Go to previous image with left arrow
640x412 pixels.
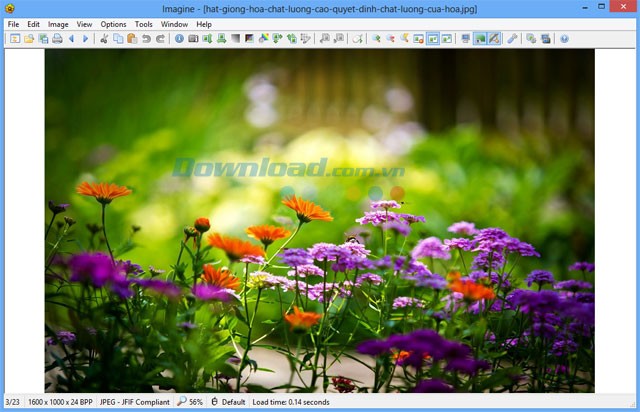pos(71,39)
